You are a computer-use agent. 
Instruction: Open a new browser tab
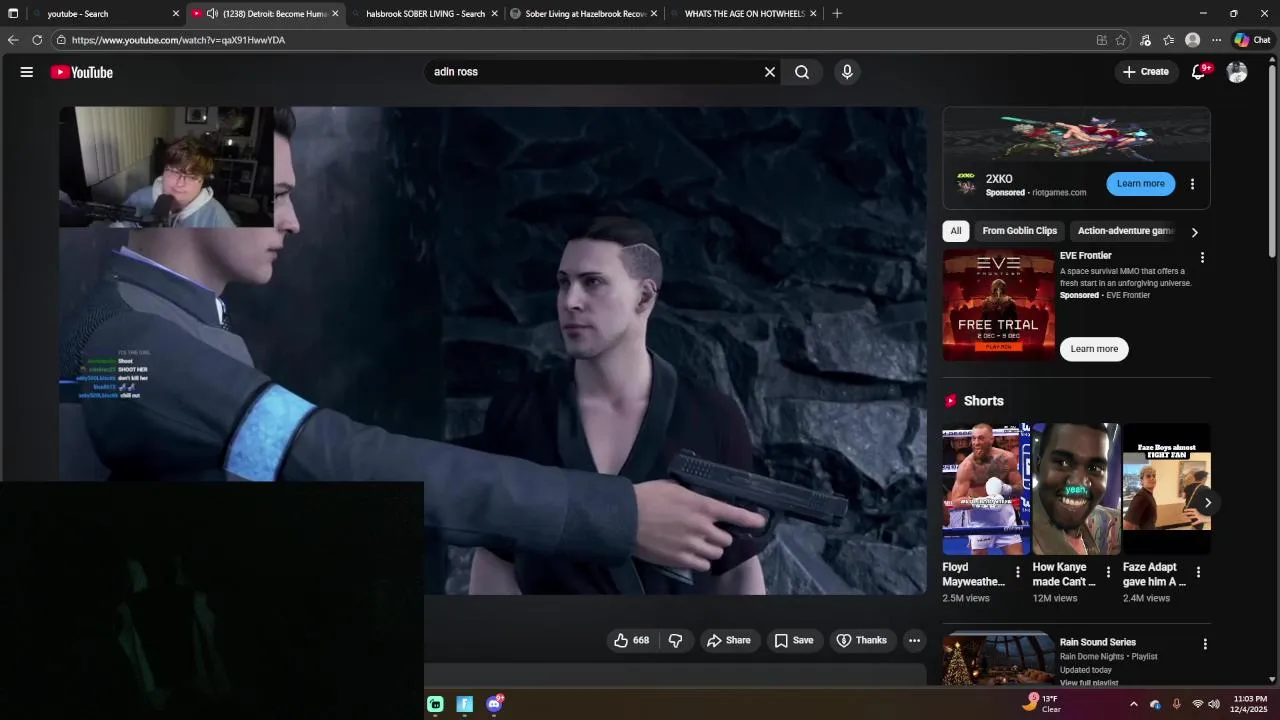pyautogui.click(x=837, y=14)
